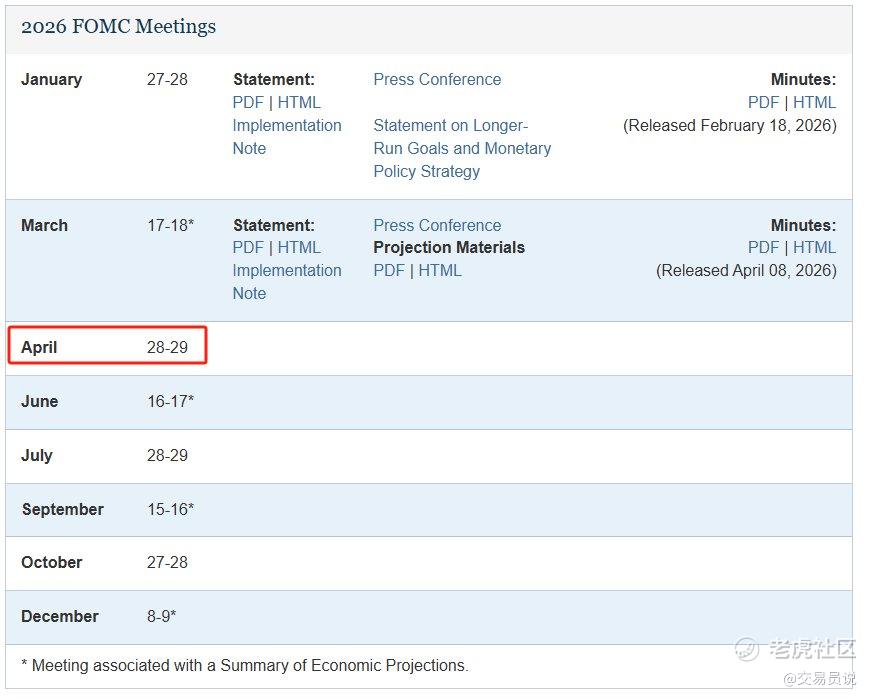Open March statement PDF link
The width and height of the screenshot is (873, 699).
tap(248, 247)
